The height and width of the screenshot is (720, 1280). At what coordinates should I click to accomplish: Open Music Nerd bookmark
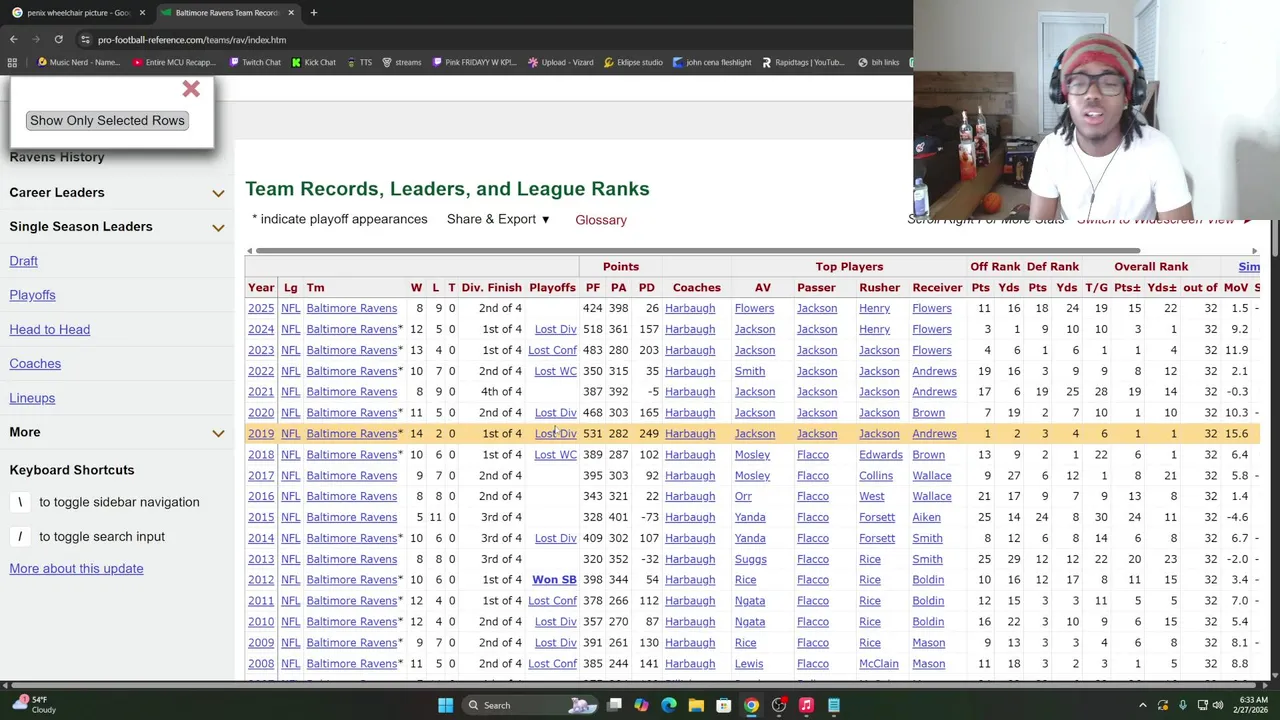(x=78, y=62)
